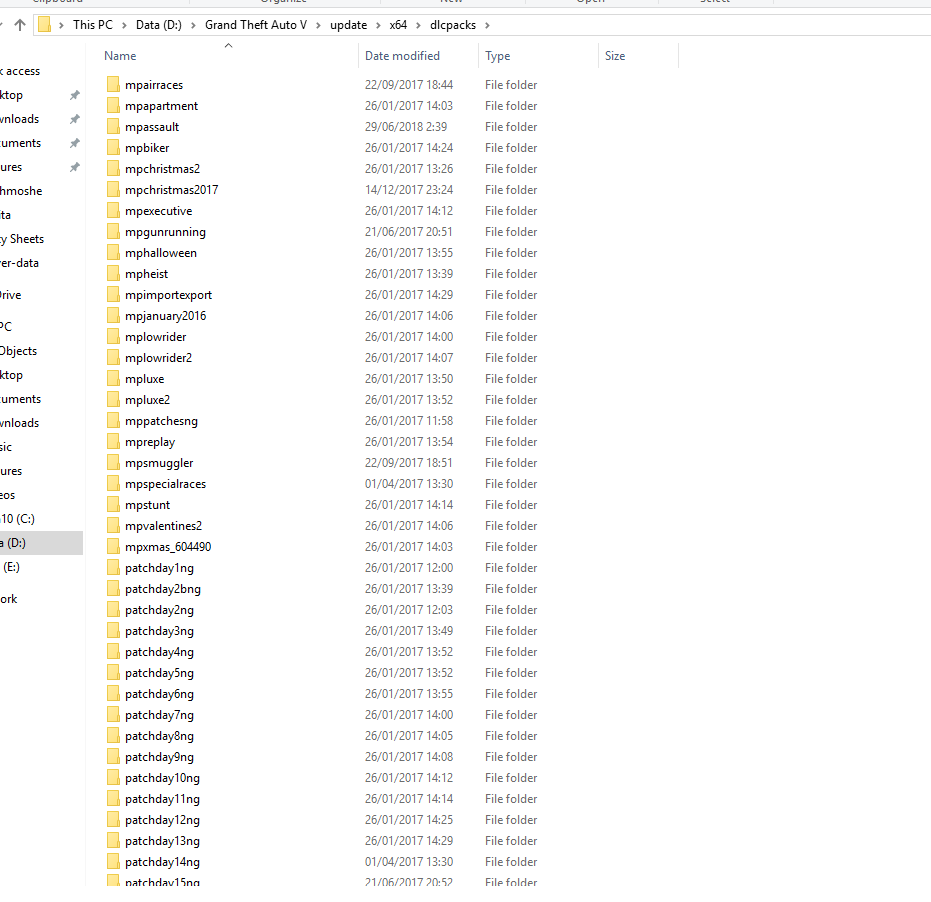Image resolution: width=931 pixels, height=902 pixels.
Task: Select the patchday2bng folder
Action: pos(163,588)
